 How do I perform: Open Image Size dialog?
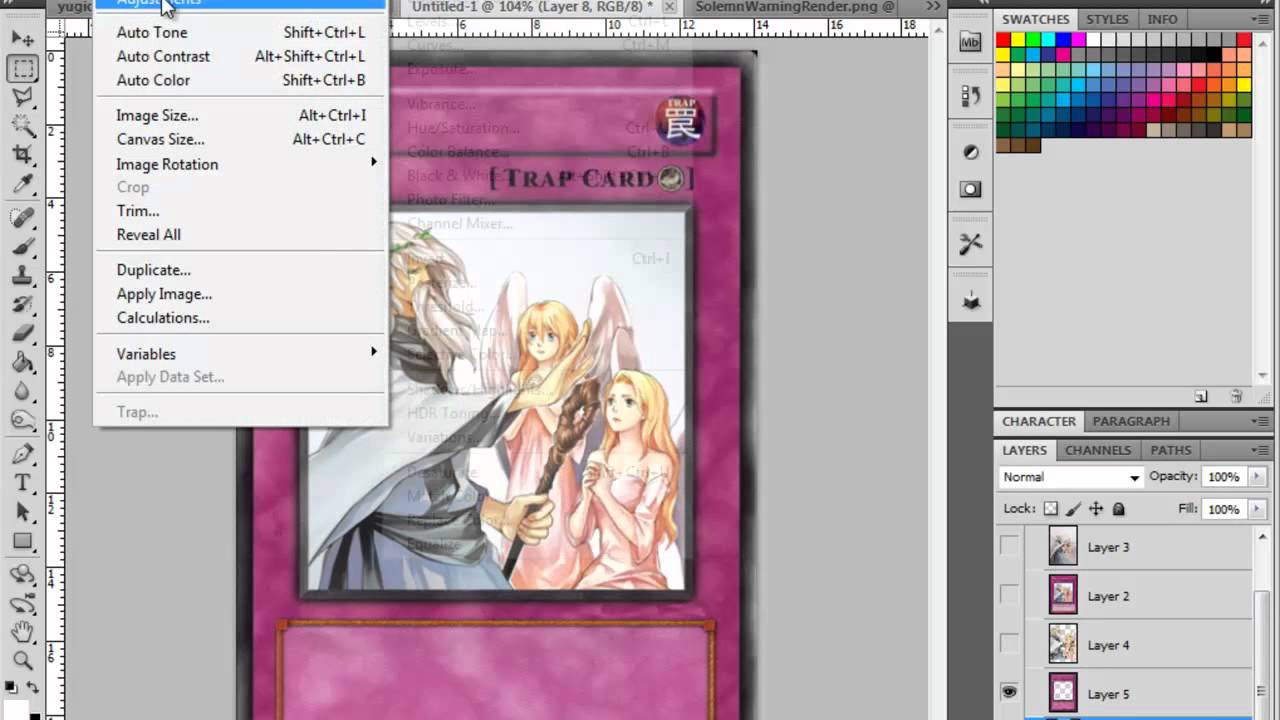coord(241,115)
